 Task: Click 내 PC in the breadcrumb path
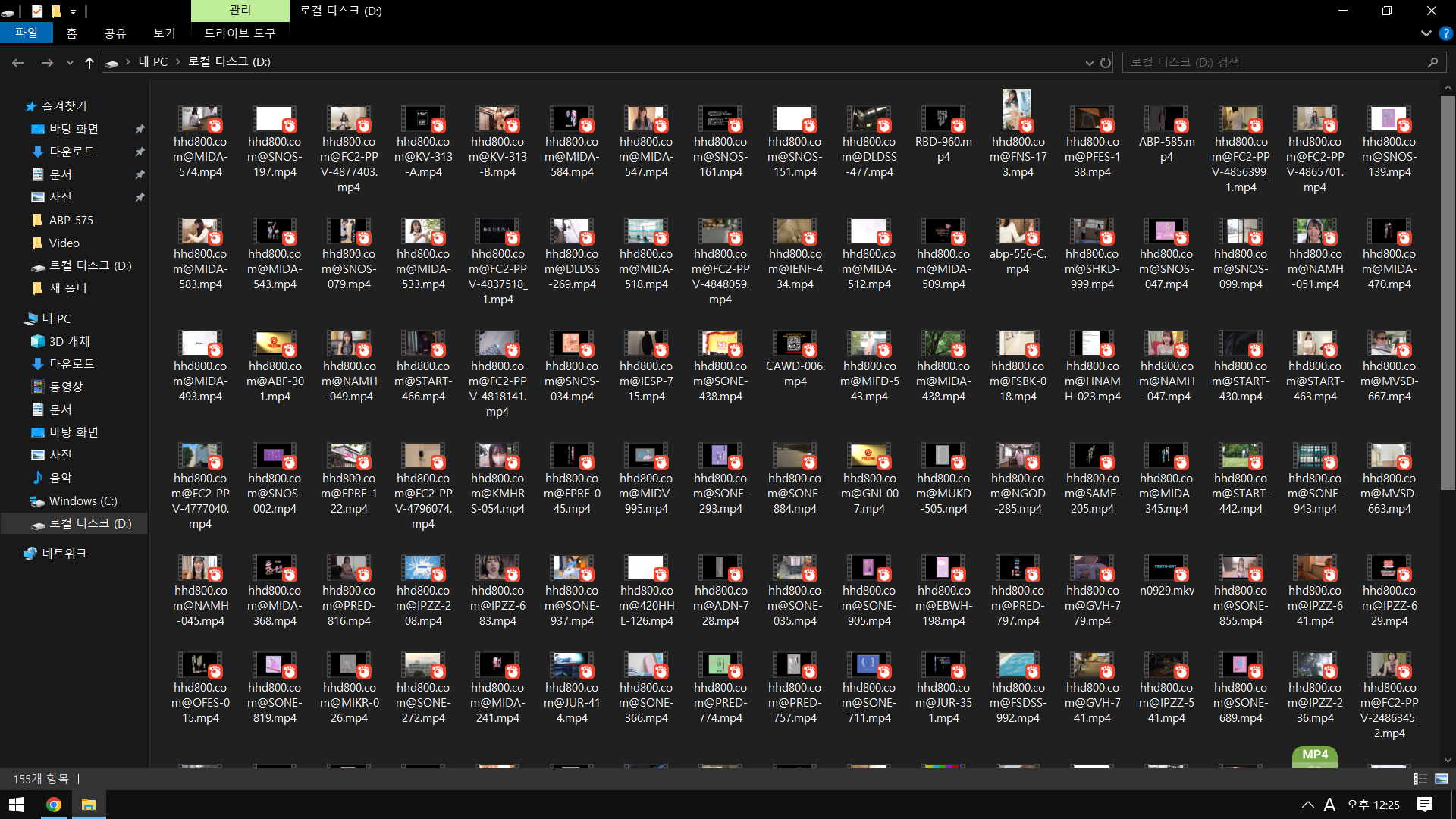pyautogui.click(x=152, y=62)
